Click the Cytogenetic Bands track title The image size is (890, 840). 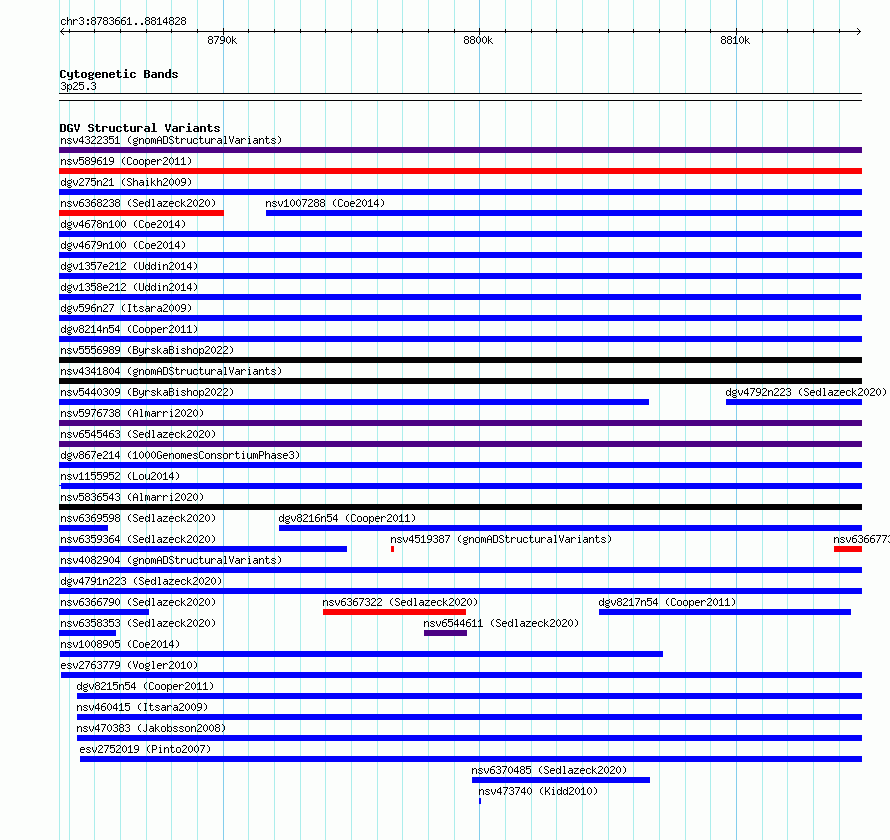tap(119, 74)
